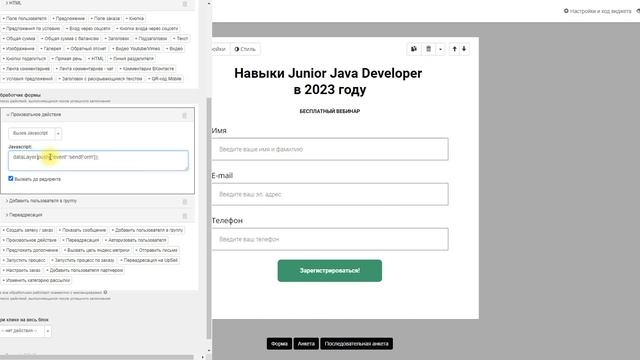Click into the Javascript code textarea
Viewport: 640px width, 360px height.
click(98, 160)
